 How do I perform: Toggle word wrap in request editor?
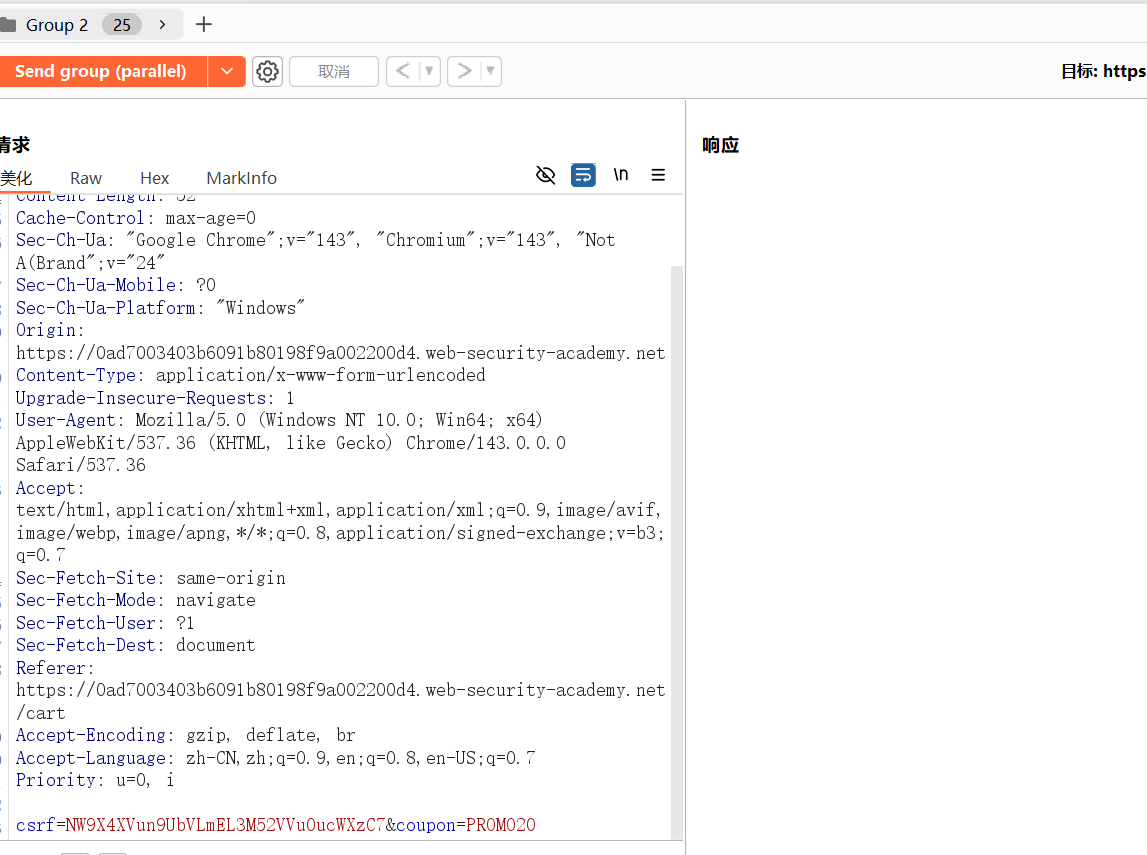tap(583, 175)
